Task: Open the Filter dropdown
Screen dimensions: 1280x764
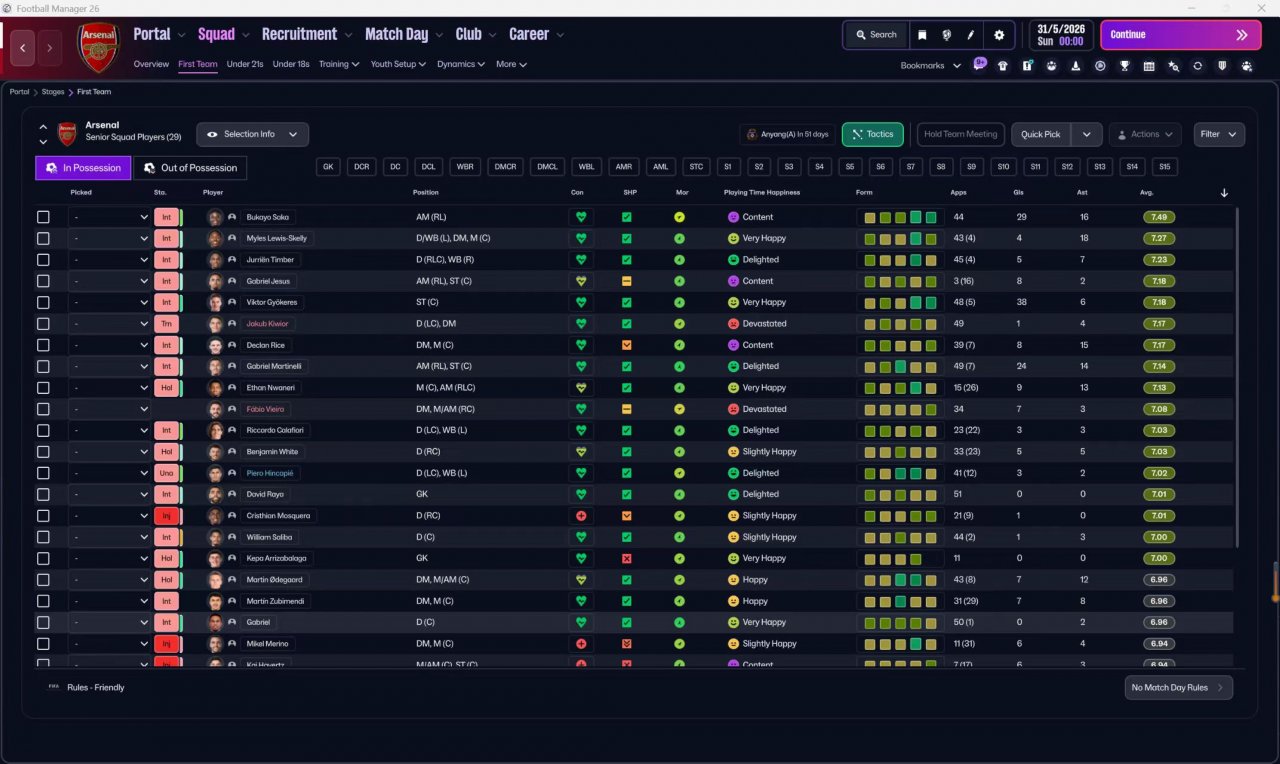Action: (1219, 134)
